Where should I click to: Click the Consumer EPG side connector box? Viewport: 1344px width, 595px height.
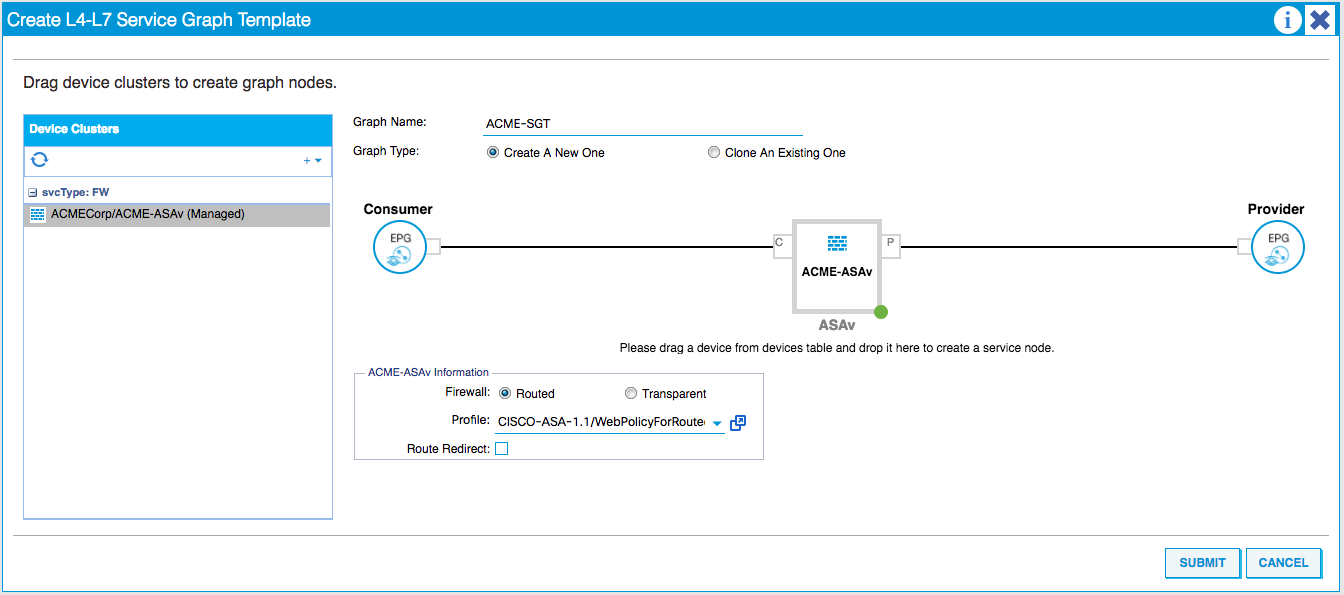pyautogui.click(x=433, y=246)
